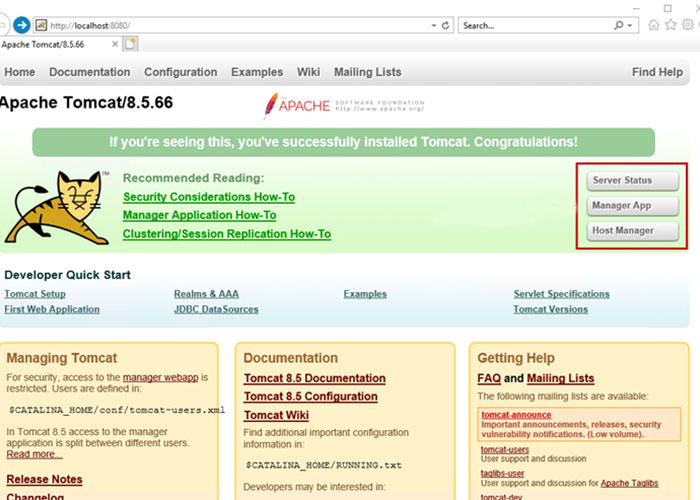Open the Realms & AAA link
Screen dimensions: 700x500
point(206,294)
